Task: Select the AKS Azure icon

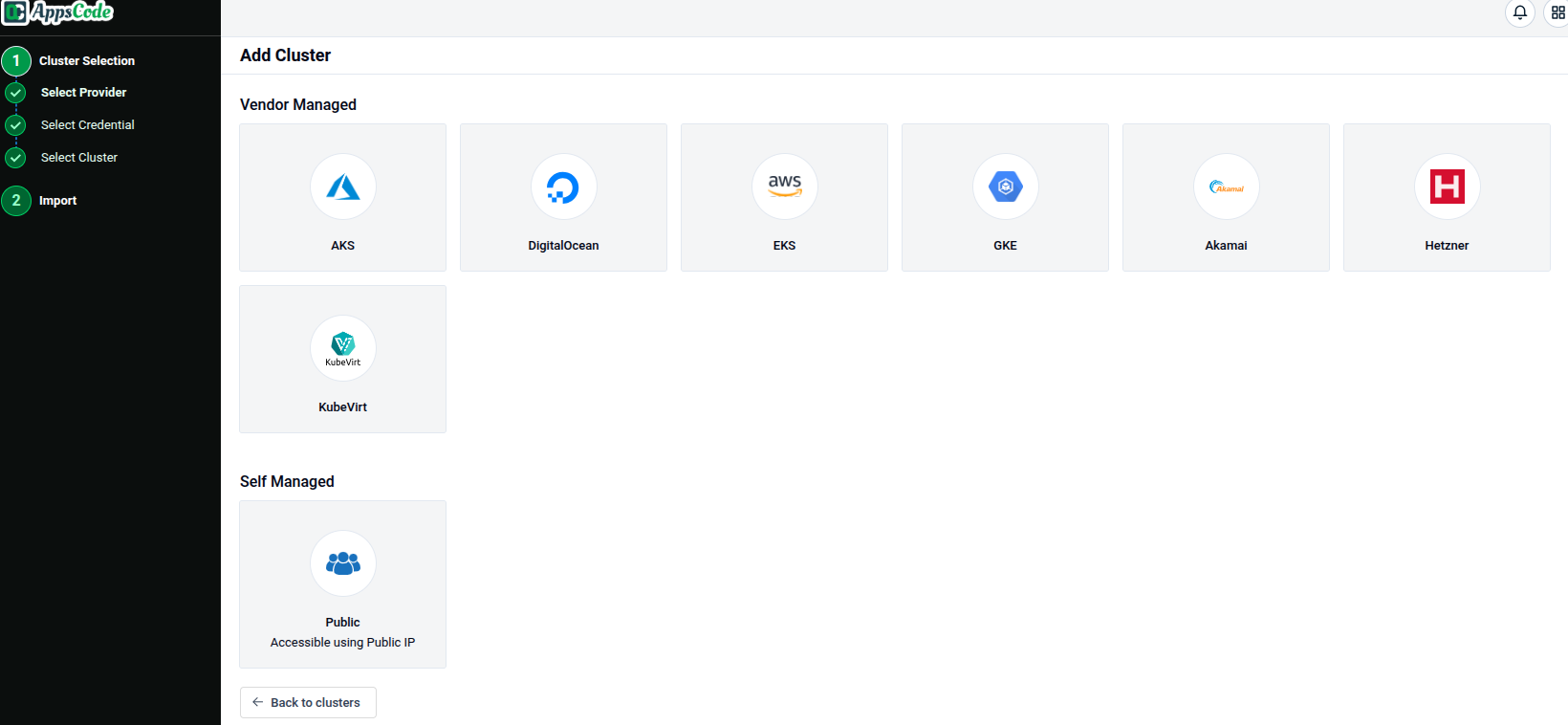Action: 343,187
